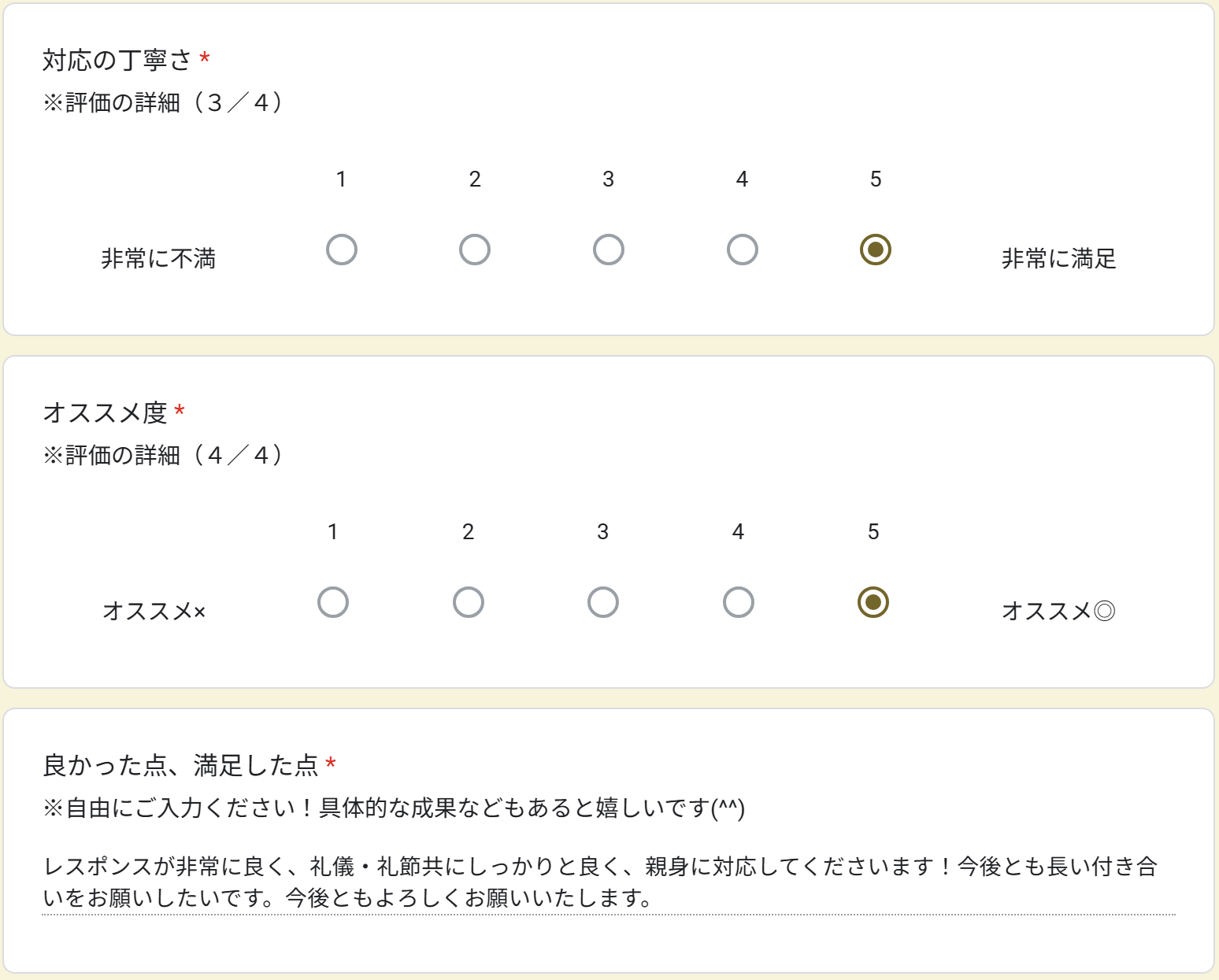
Task: Click the 非常に満足 scale label
Action: click(1058, 258)
